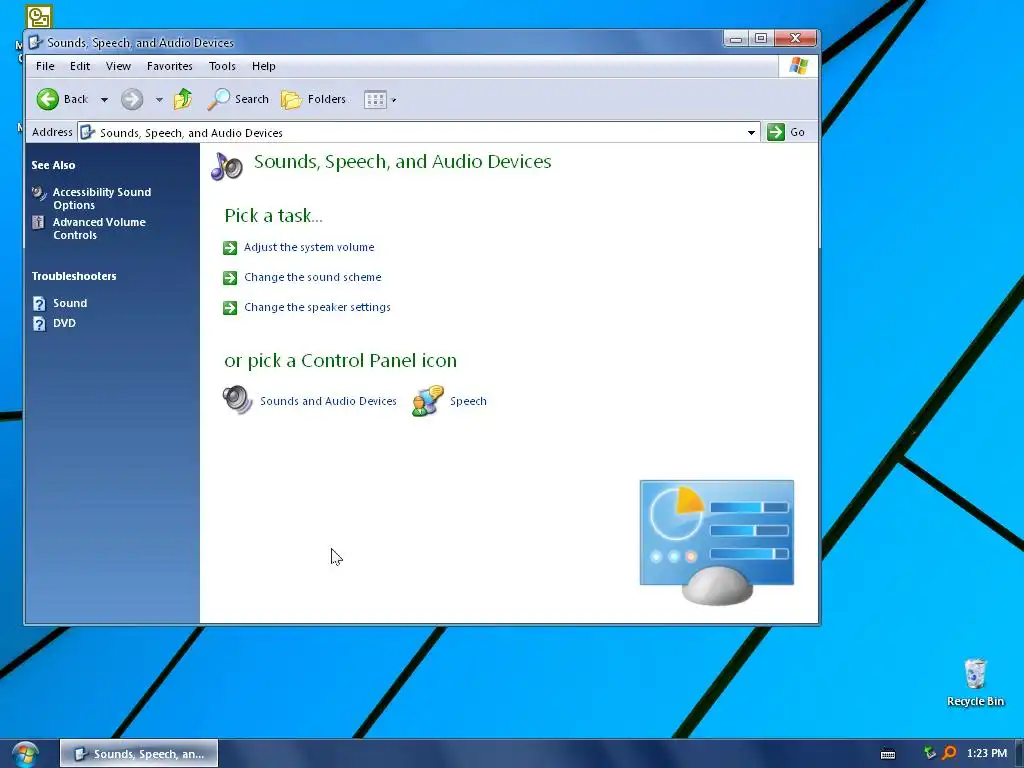
Task: Click the address bar folder icon
Action: [88, 133]
